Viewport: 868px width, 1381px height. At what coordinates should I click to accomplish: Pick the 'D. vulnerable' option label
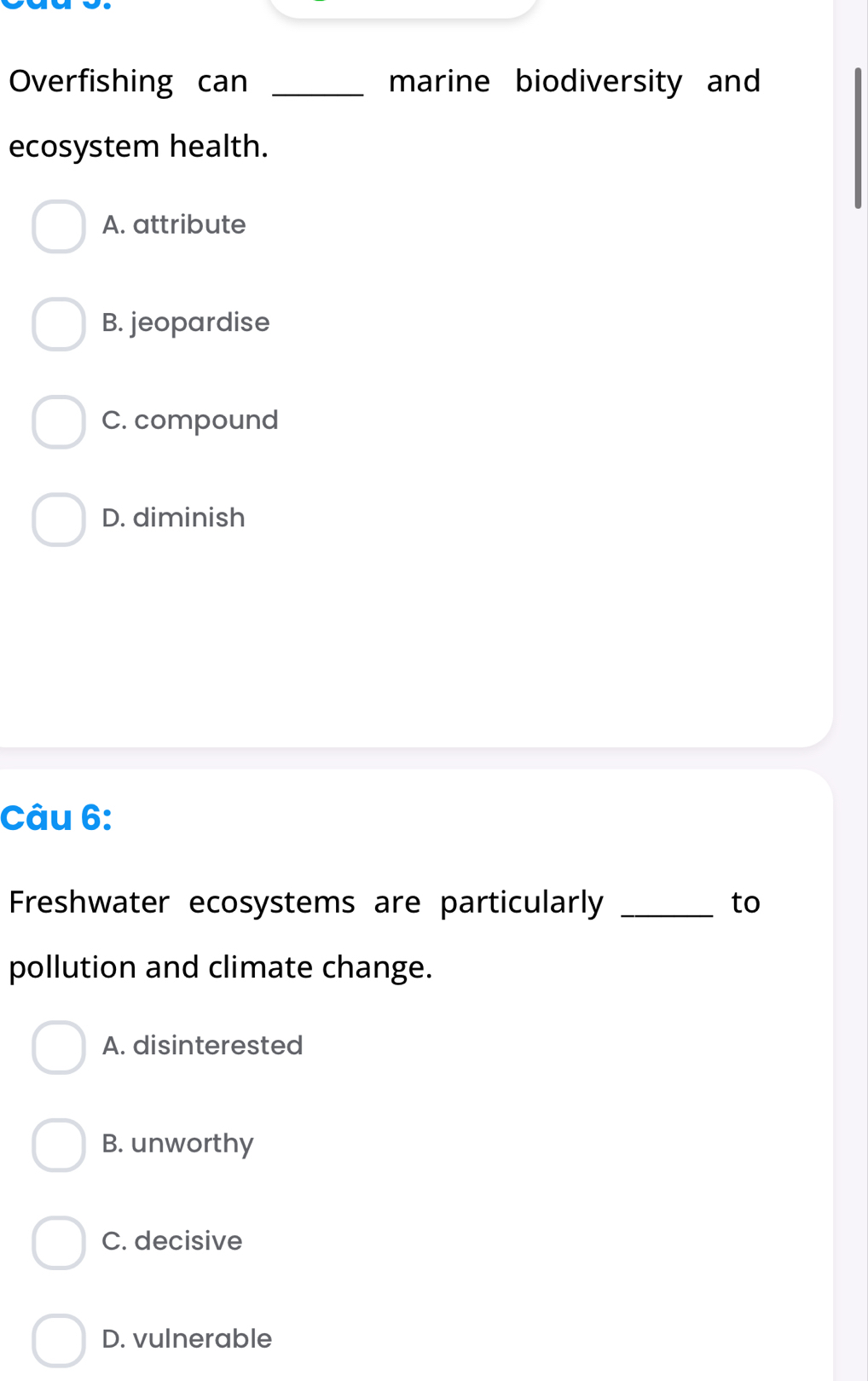coord(187,1338)
